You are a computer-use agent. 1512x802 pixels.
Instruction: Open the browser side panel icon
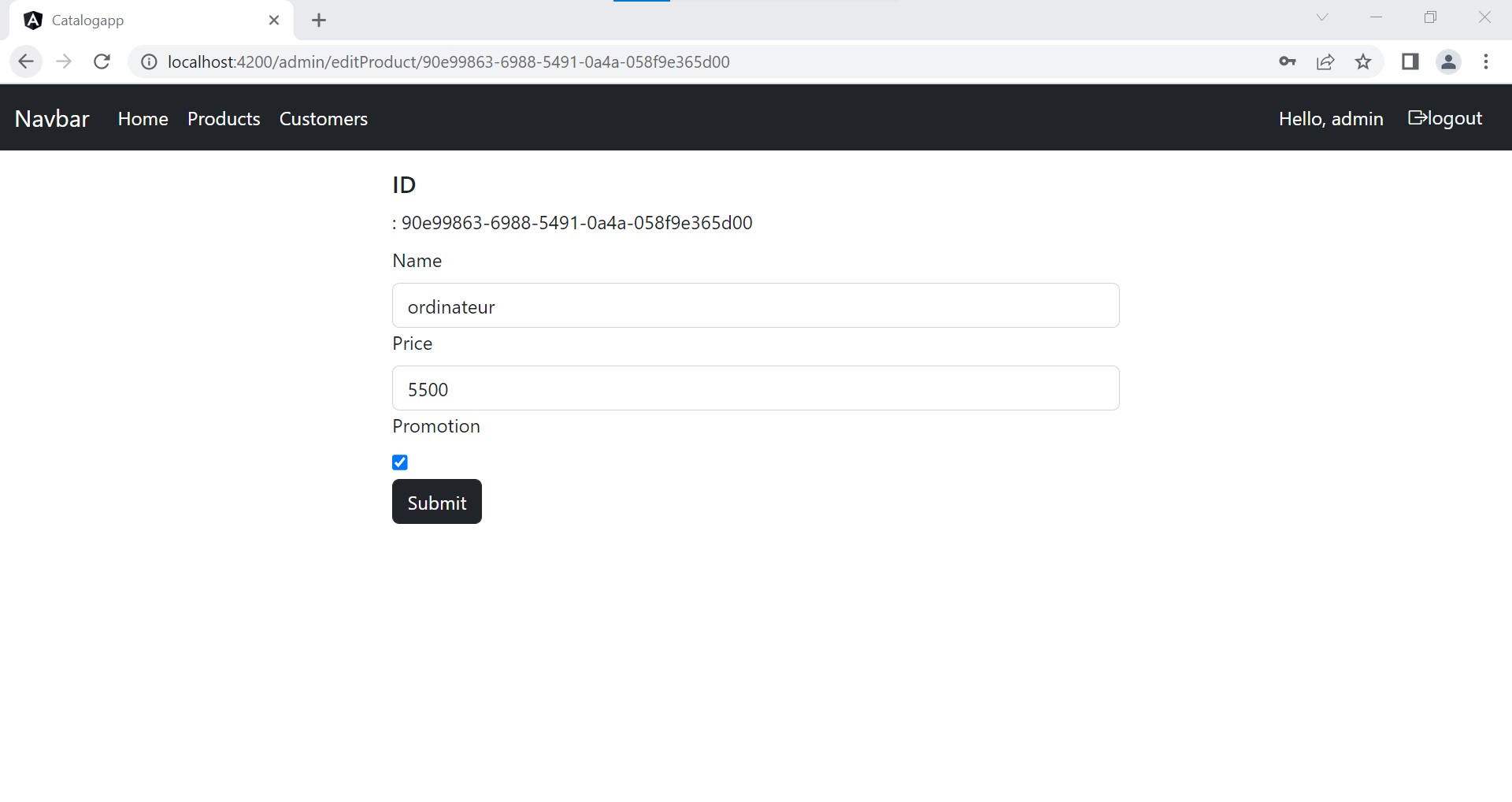coord(1410,61)
